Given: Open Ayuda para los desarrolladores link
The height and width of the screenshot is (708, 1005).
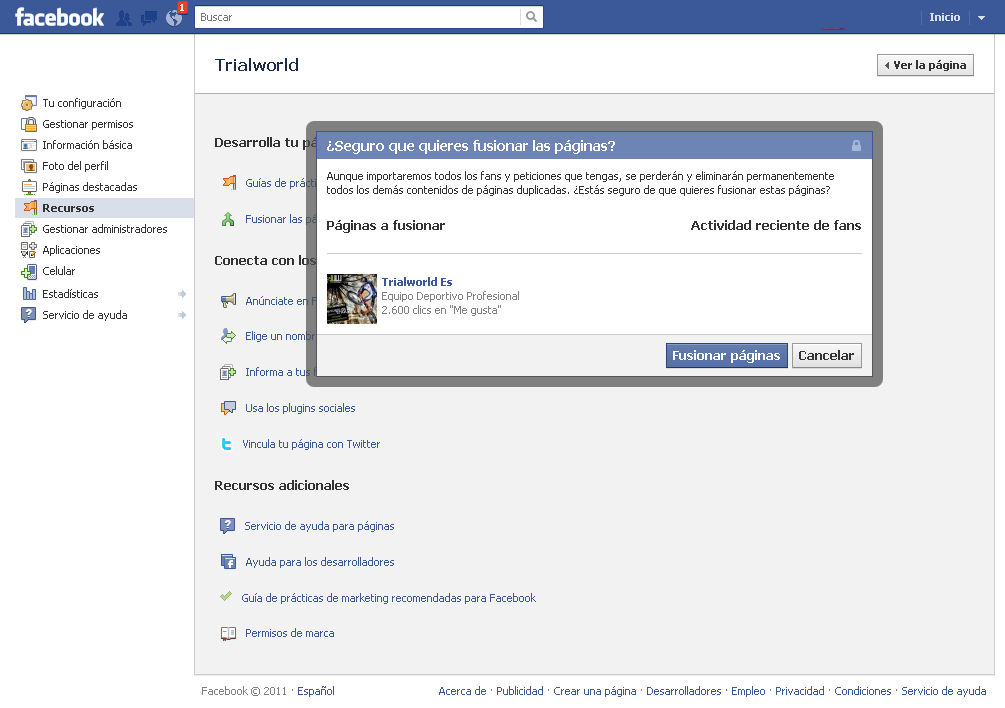Looking at the screenshot, I should tap(320, 562).
